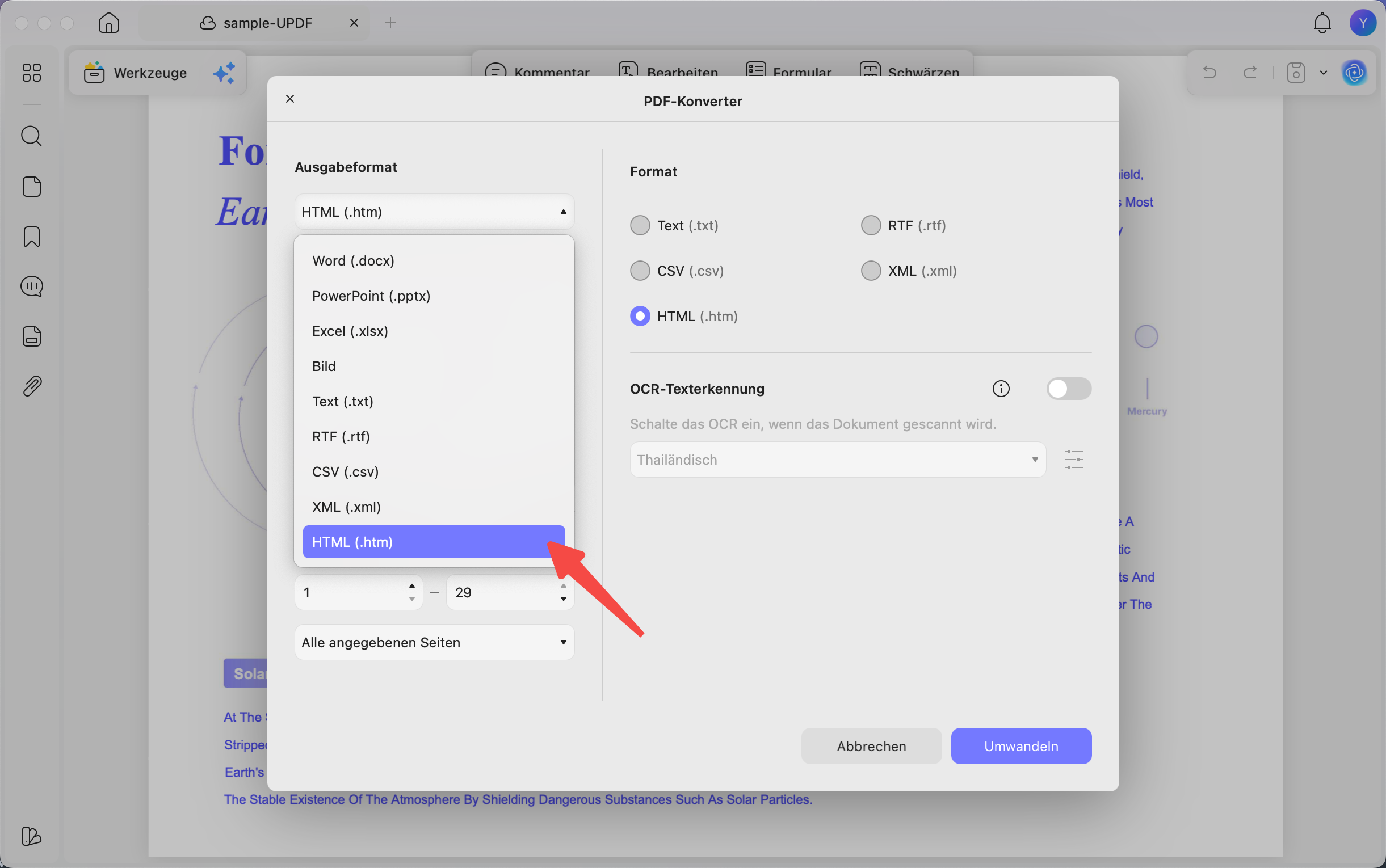This screenshot has height=868, width=1386.
Task: Select the Text (.txt) radio button
Action: [x=640, y=225]
